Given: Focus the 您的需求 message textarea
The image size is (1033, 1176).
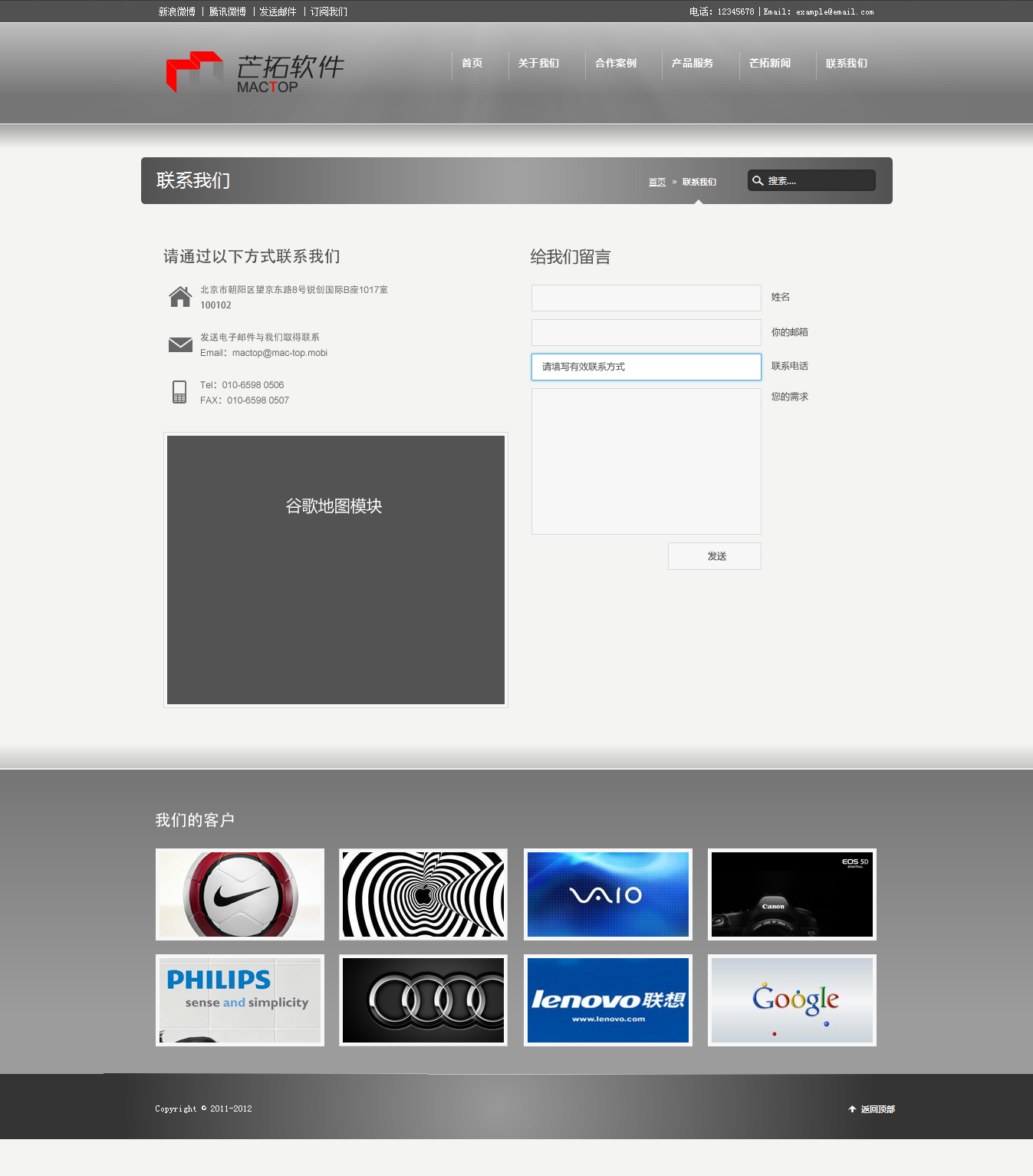Looking at the screenshot, I should (646, 461).
